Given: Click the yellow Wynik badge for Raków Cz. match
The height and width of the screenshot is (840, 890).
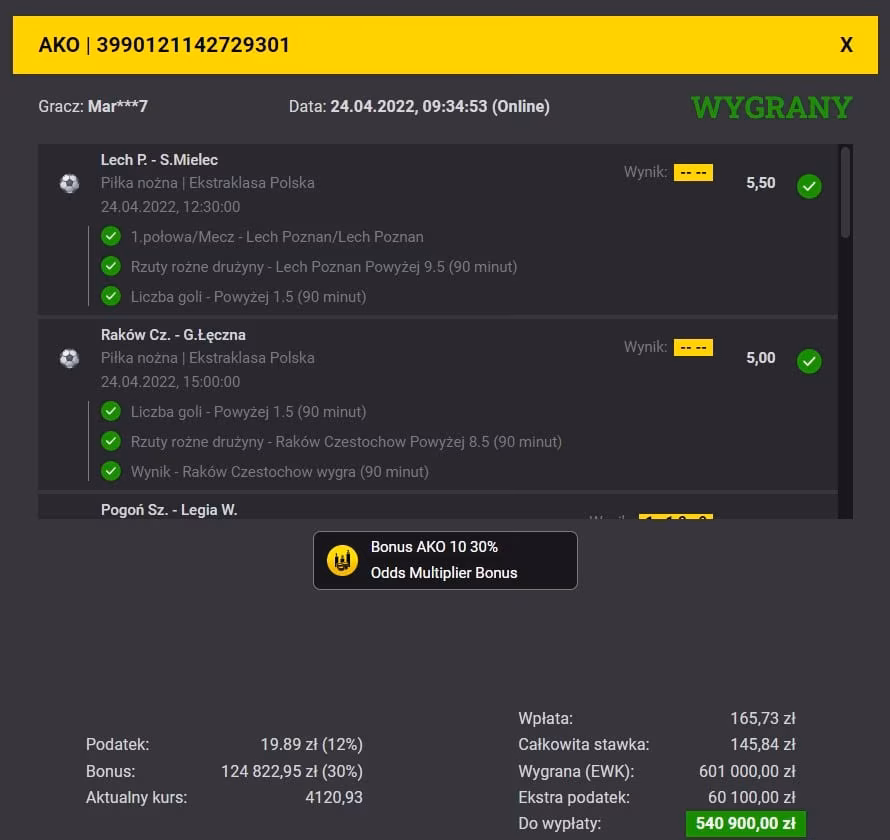Looking at the screenshot, I should tap(693, 347).
